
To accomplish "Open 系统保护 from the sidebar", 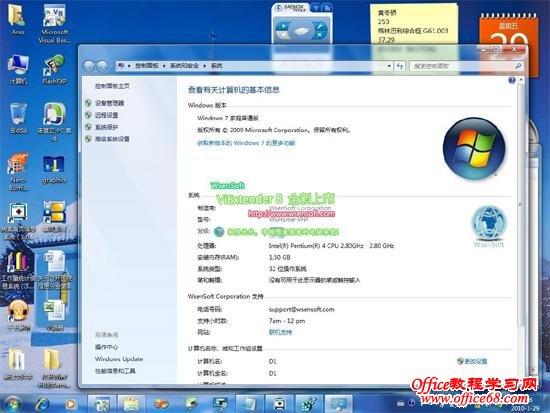I will 107,127.
